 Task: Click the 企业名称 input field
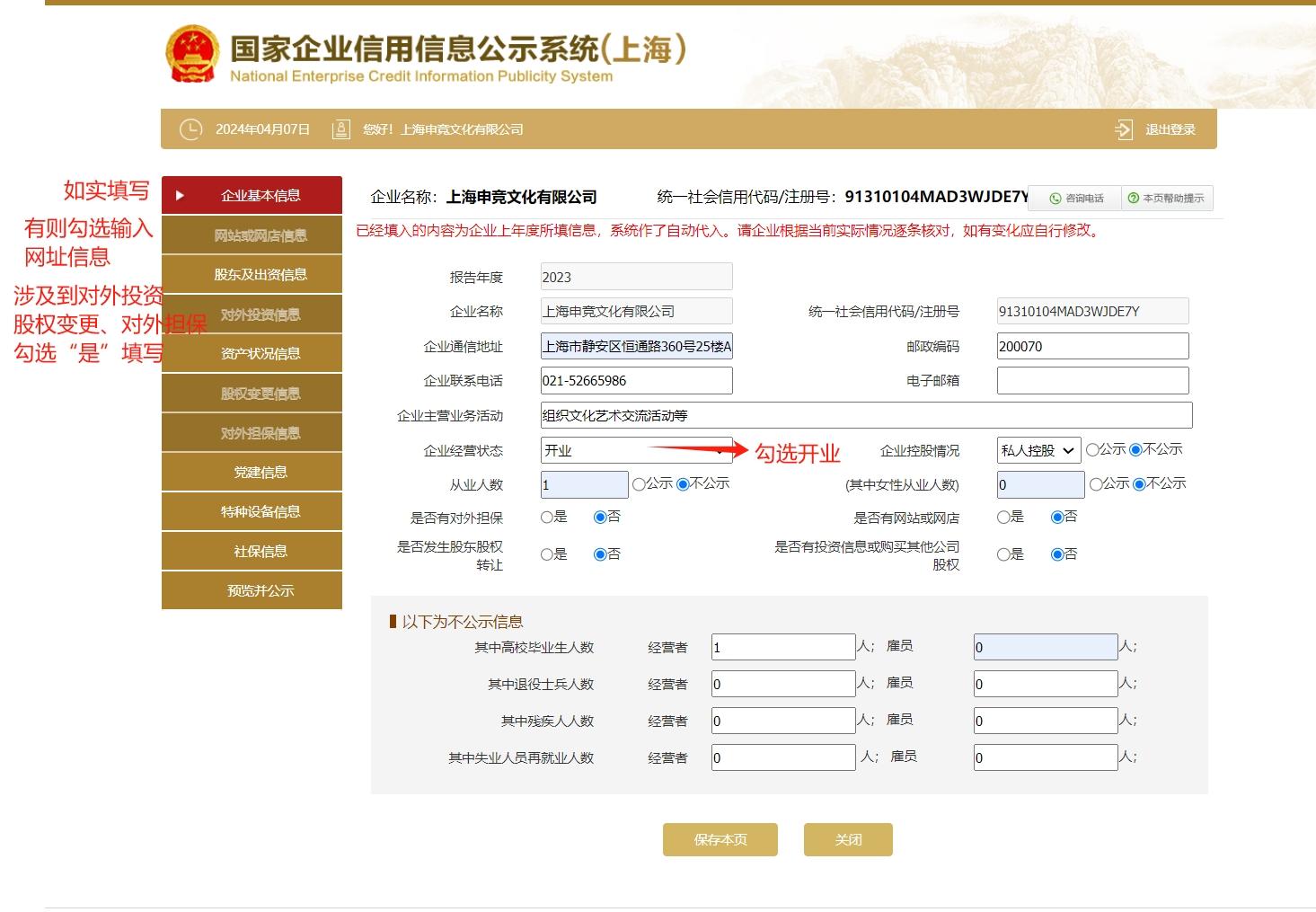tap(636, 311)
